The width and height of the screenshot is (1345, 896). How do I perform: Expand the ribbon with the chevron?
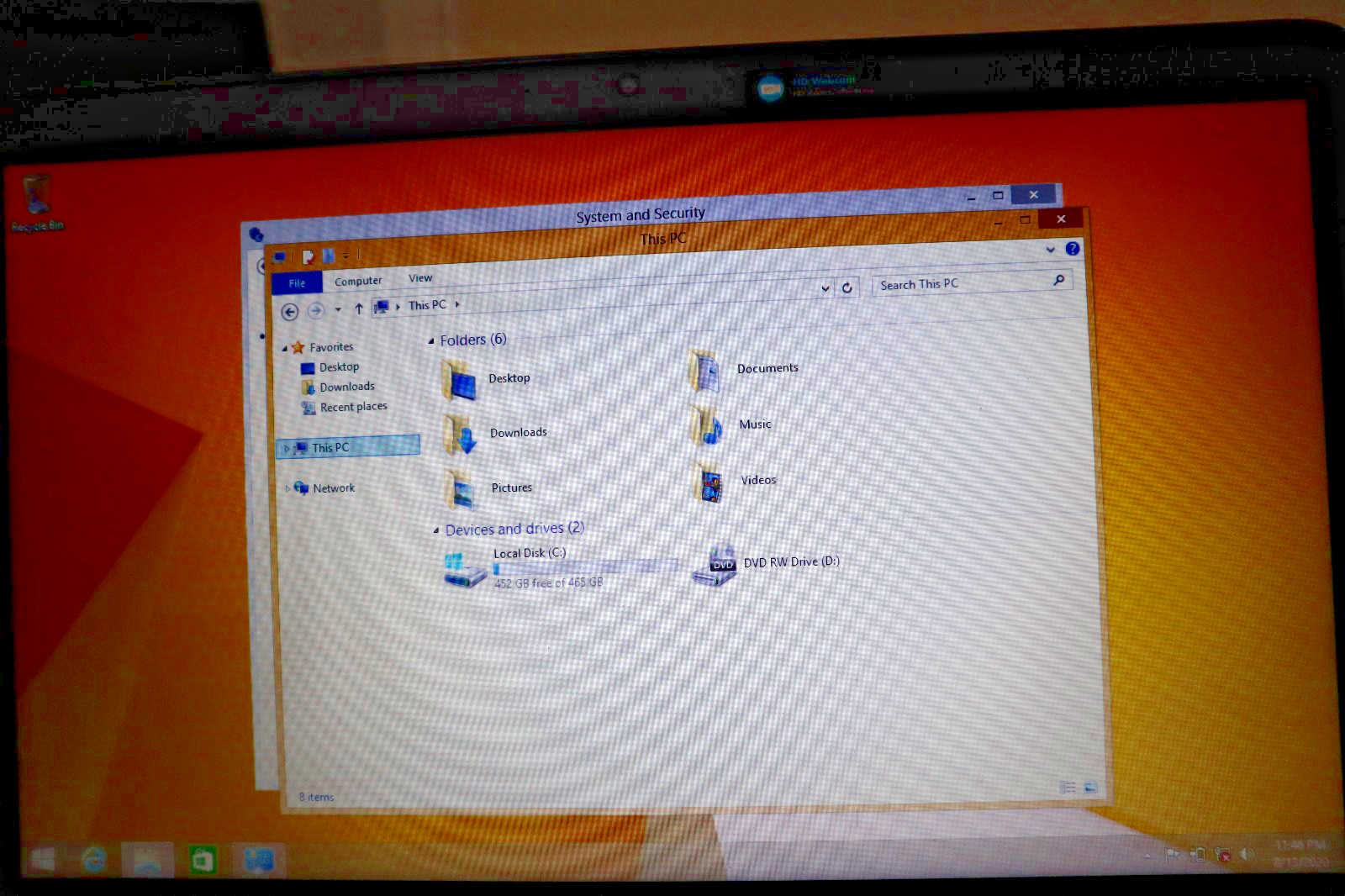1050,250
